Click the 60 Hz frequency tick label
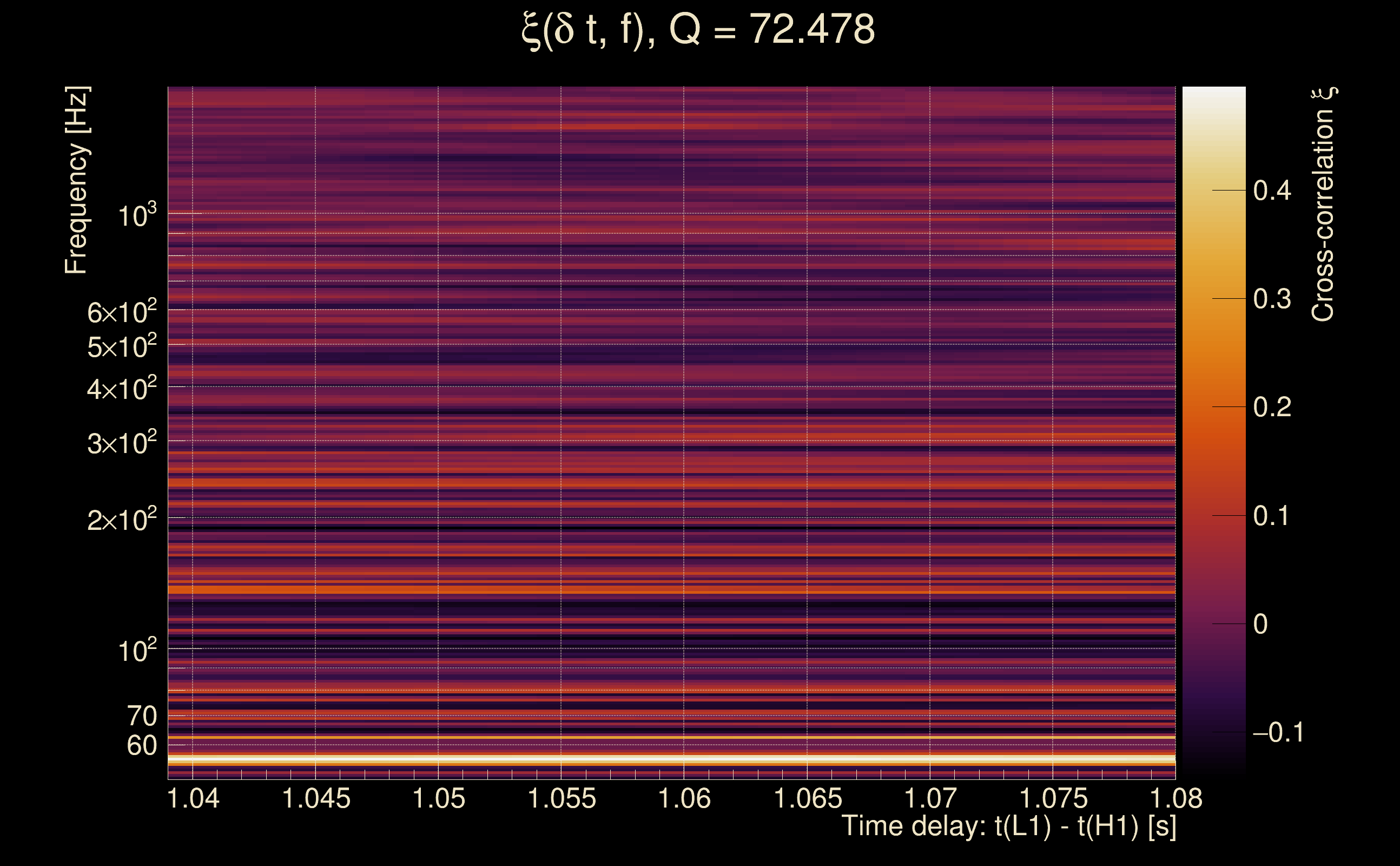The height and width of the screenshot is (866, 1400). tap(141, 746)
